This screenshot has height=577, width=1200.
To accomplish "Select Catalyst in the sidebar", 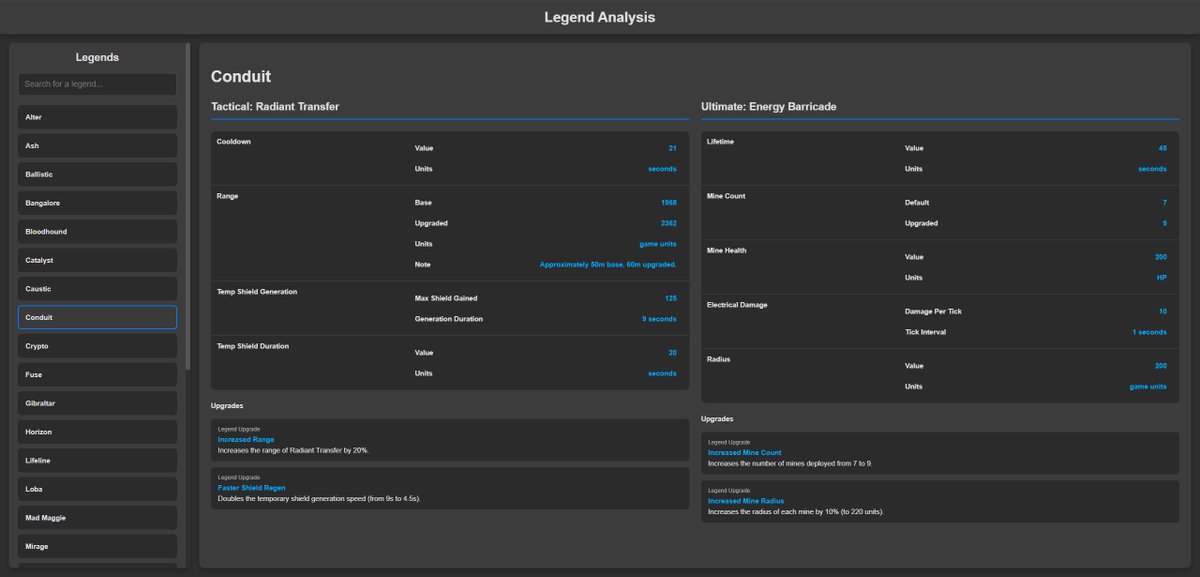I will [x=97, y=260].
